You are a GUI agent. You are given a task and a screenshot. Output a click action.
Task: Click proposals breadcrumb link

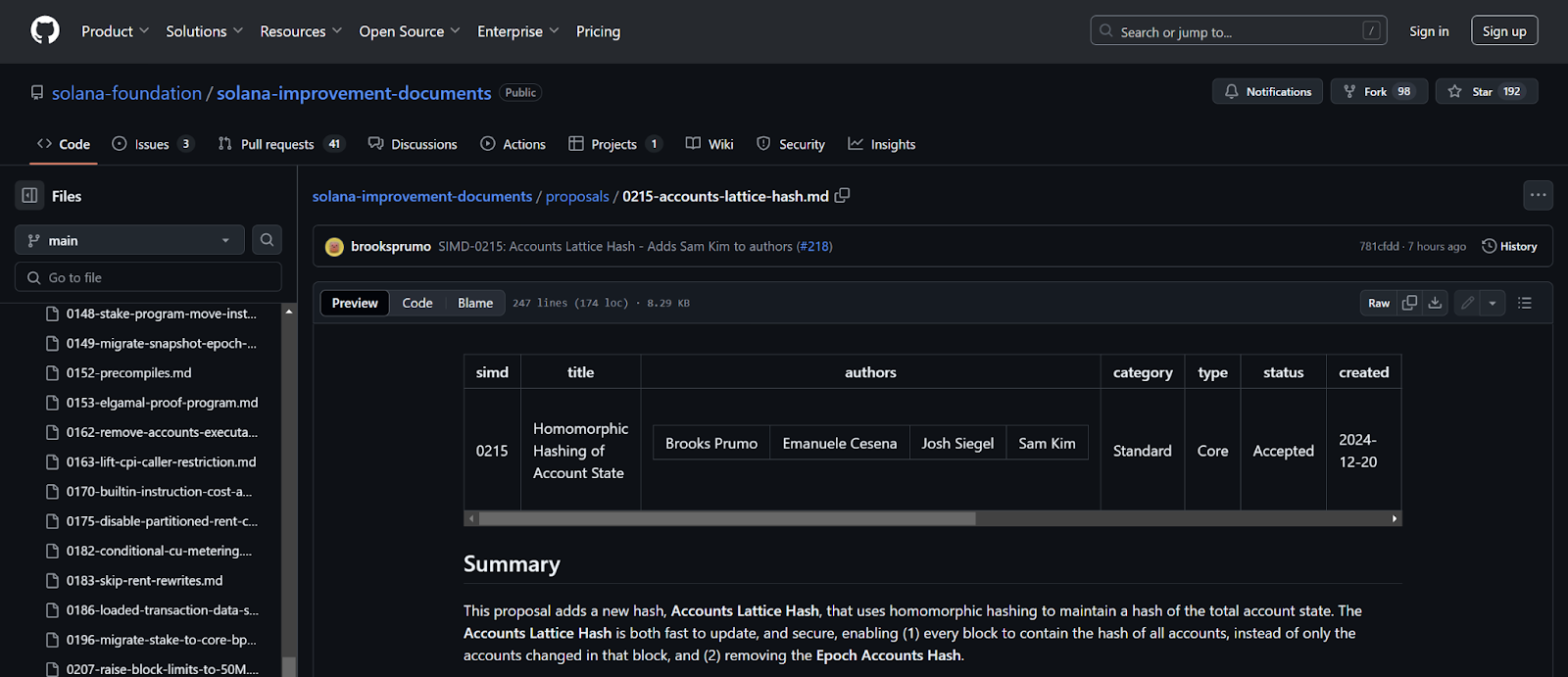577,196
